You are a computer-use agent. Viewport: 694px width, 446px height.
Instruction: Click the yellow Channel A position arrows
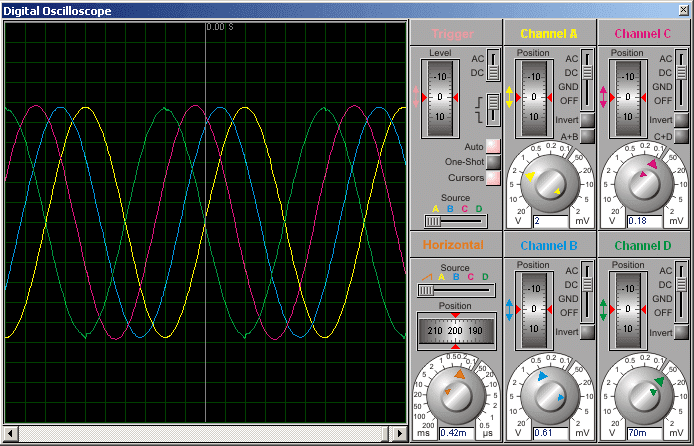pyautogui.click(x=509, y=97)
